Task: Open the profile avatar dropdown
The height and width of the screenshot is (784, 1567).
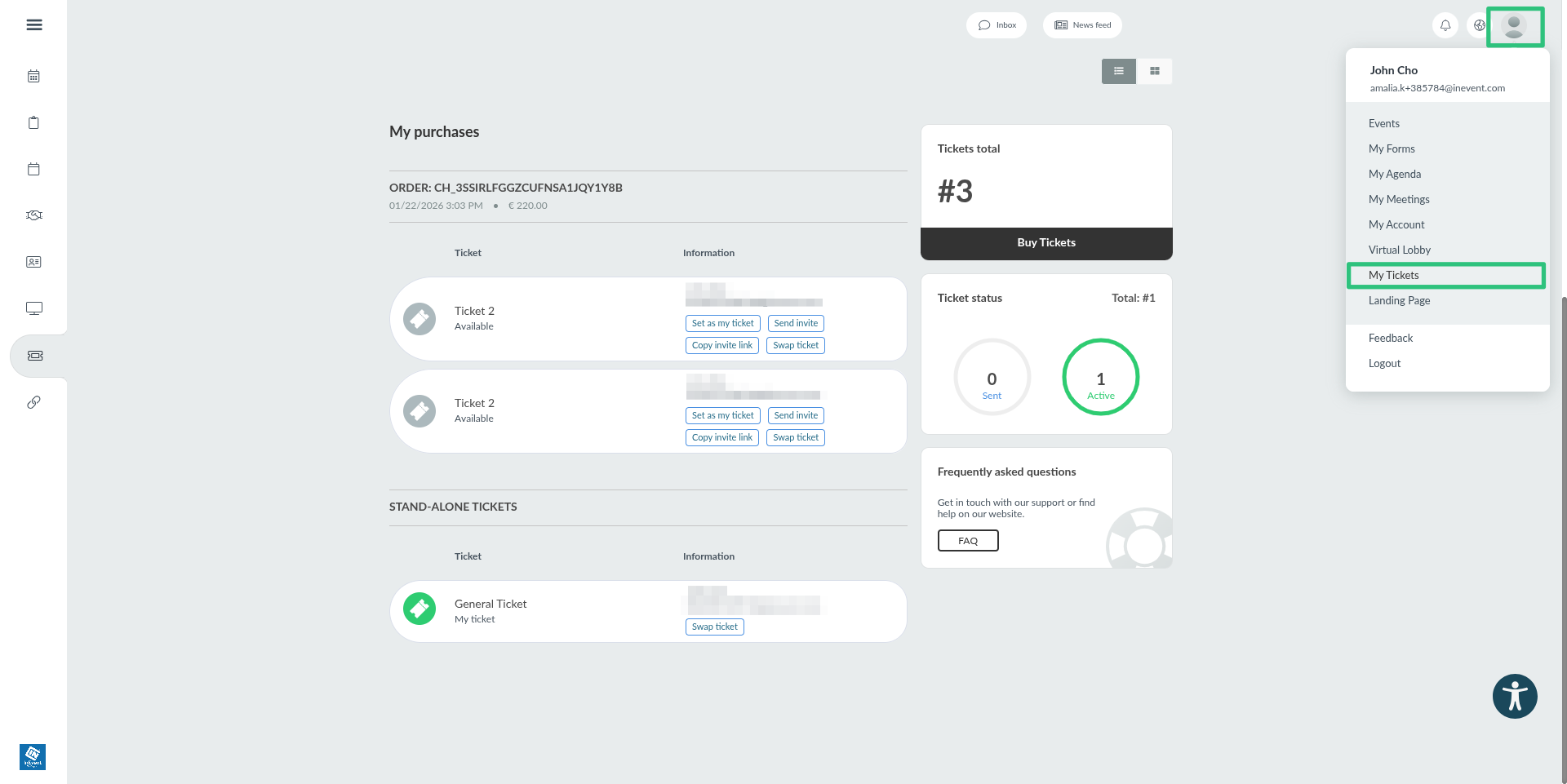Action: click(1515, 26)
